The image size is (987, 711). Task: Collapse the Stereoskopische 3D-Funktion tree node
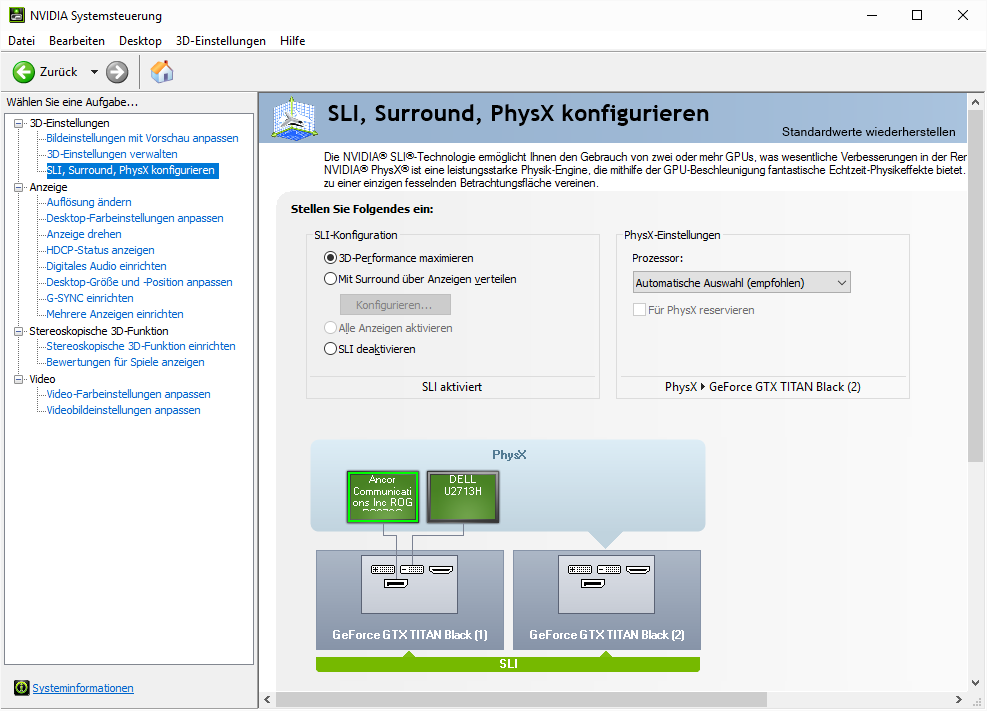[19, 331]
